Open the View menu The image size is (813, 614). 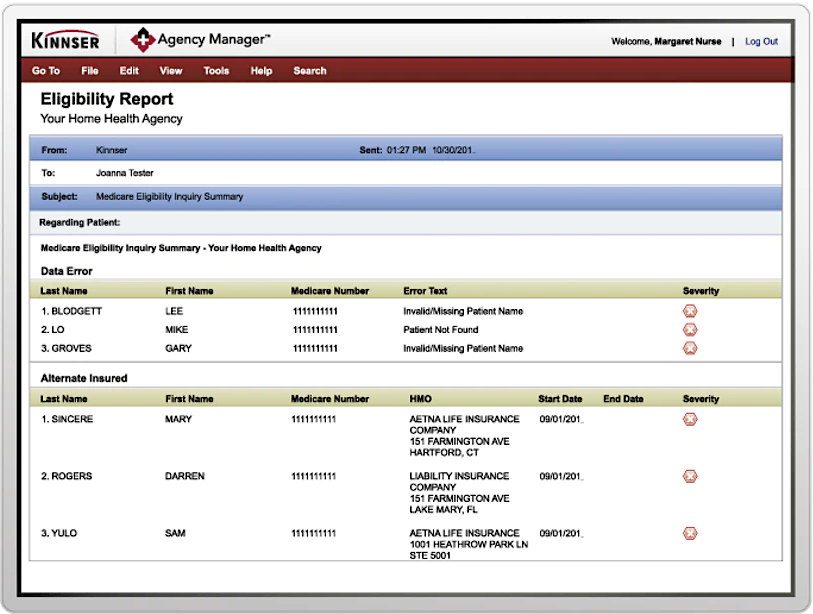(171, 71)
